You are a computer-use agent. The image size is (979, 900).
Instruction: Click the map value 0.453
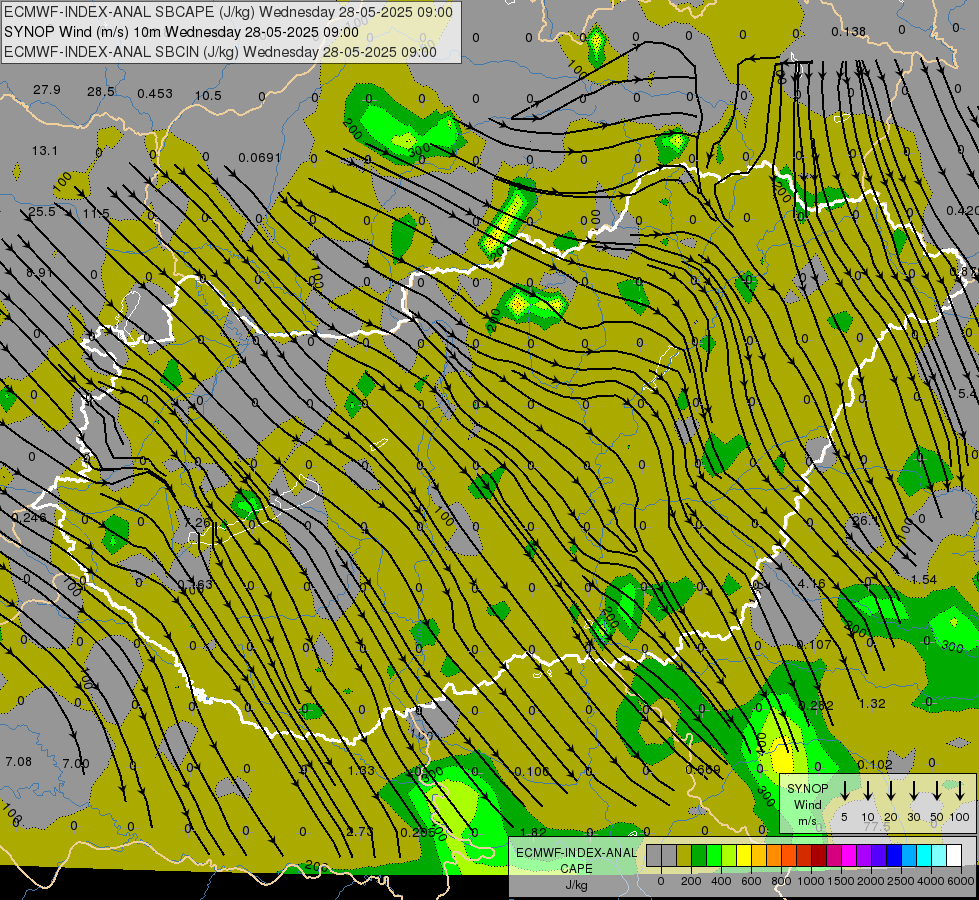point(155,94)
